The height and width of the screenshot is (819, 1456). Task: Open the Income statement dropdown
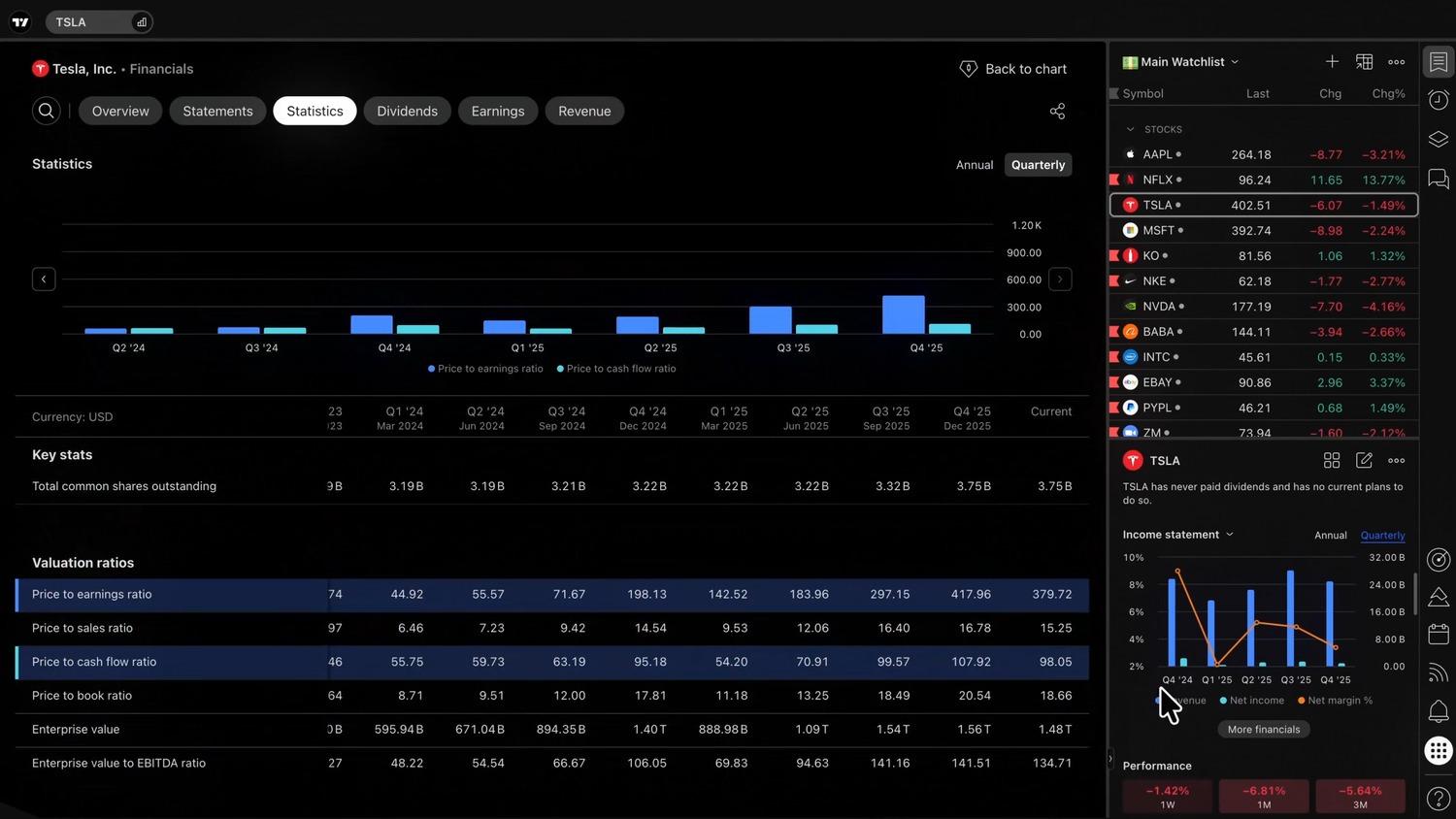1178,535
